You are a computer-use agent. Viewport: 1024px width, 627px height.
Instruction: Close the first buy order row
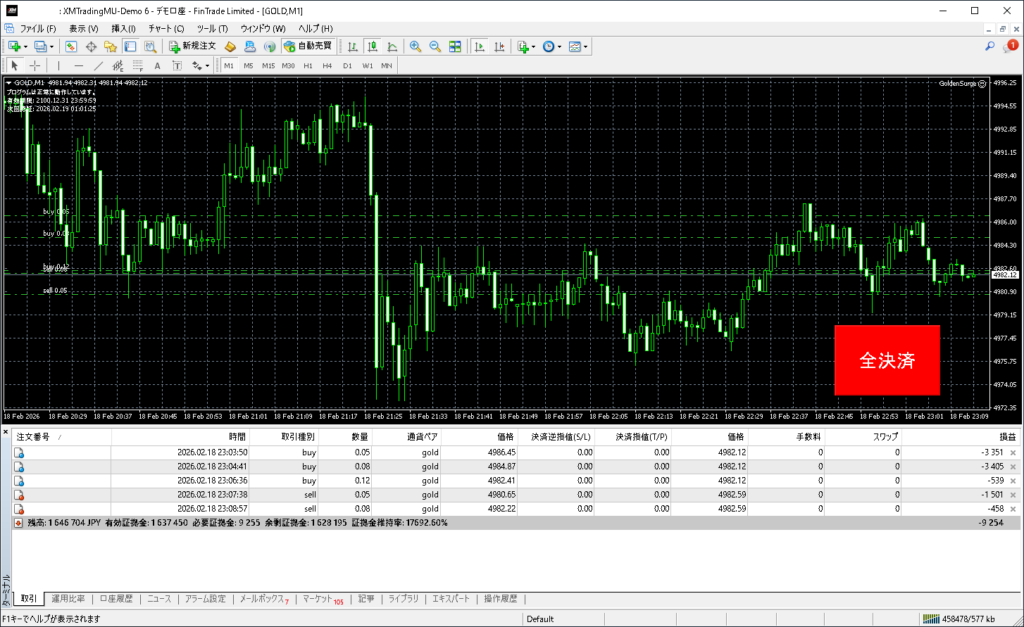pyautogui.click(x=1013, y=453)
